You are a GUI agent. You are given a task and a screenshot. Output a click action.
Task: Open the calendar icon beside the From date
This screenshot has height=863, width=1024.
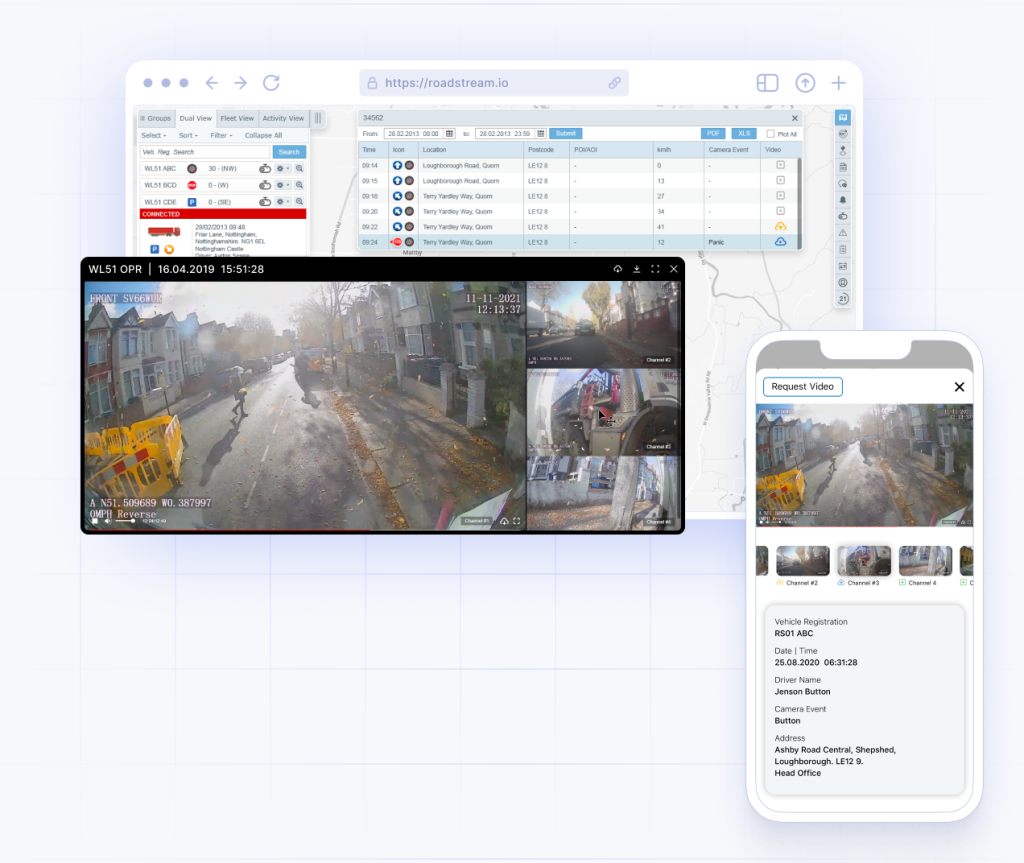(447, 133)
